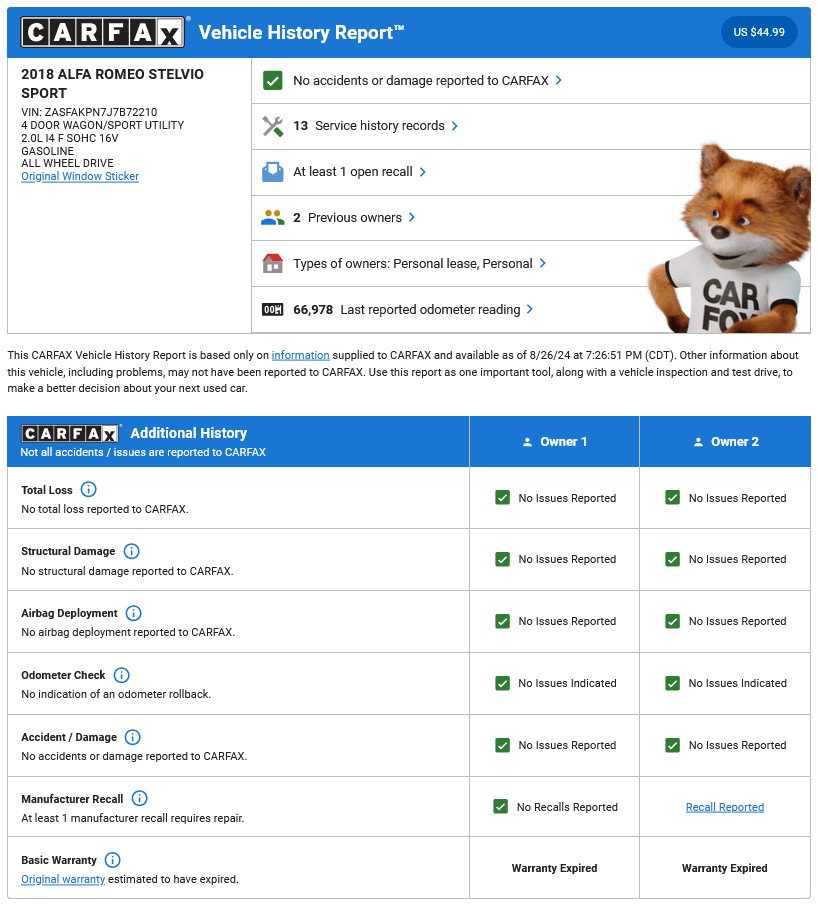Image resolution: width=818 pixels, height=906 pixels.
Task: Click the Car Fox mascot image
Action: point(730,238)
